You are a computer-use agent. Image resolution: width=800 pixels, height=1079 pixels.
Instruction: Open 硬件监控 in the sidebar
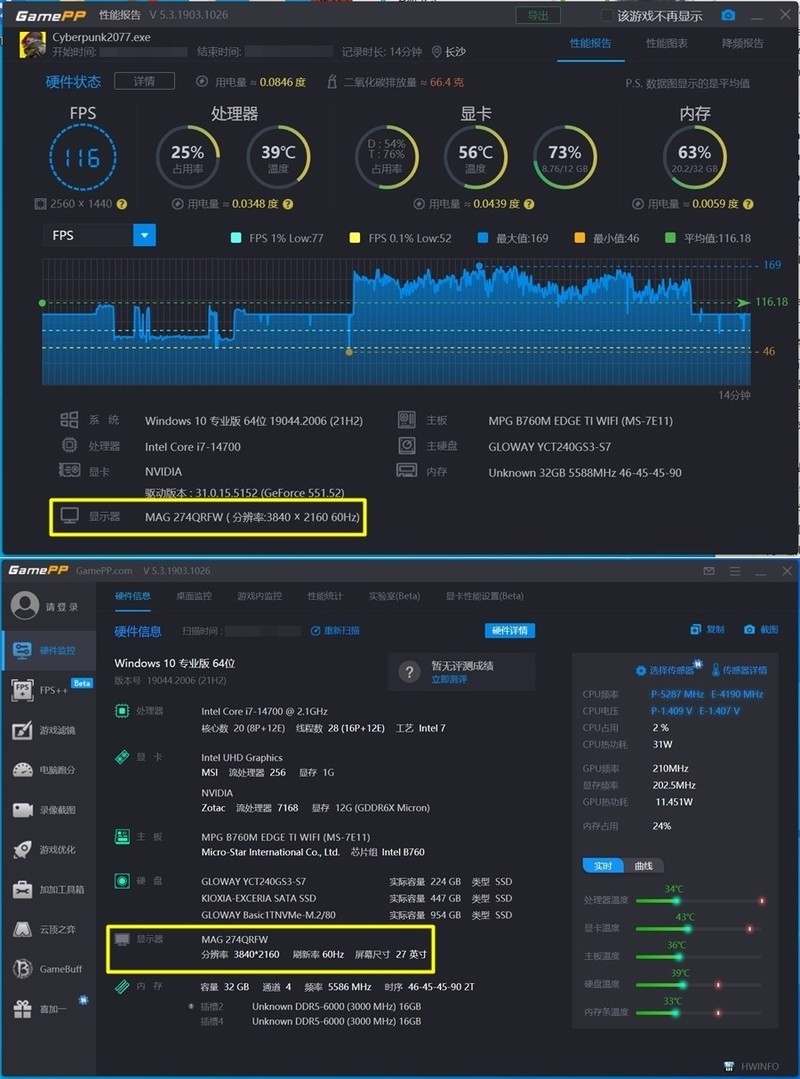(48, 650)
